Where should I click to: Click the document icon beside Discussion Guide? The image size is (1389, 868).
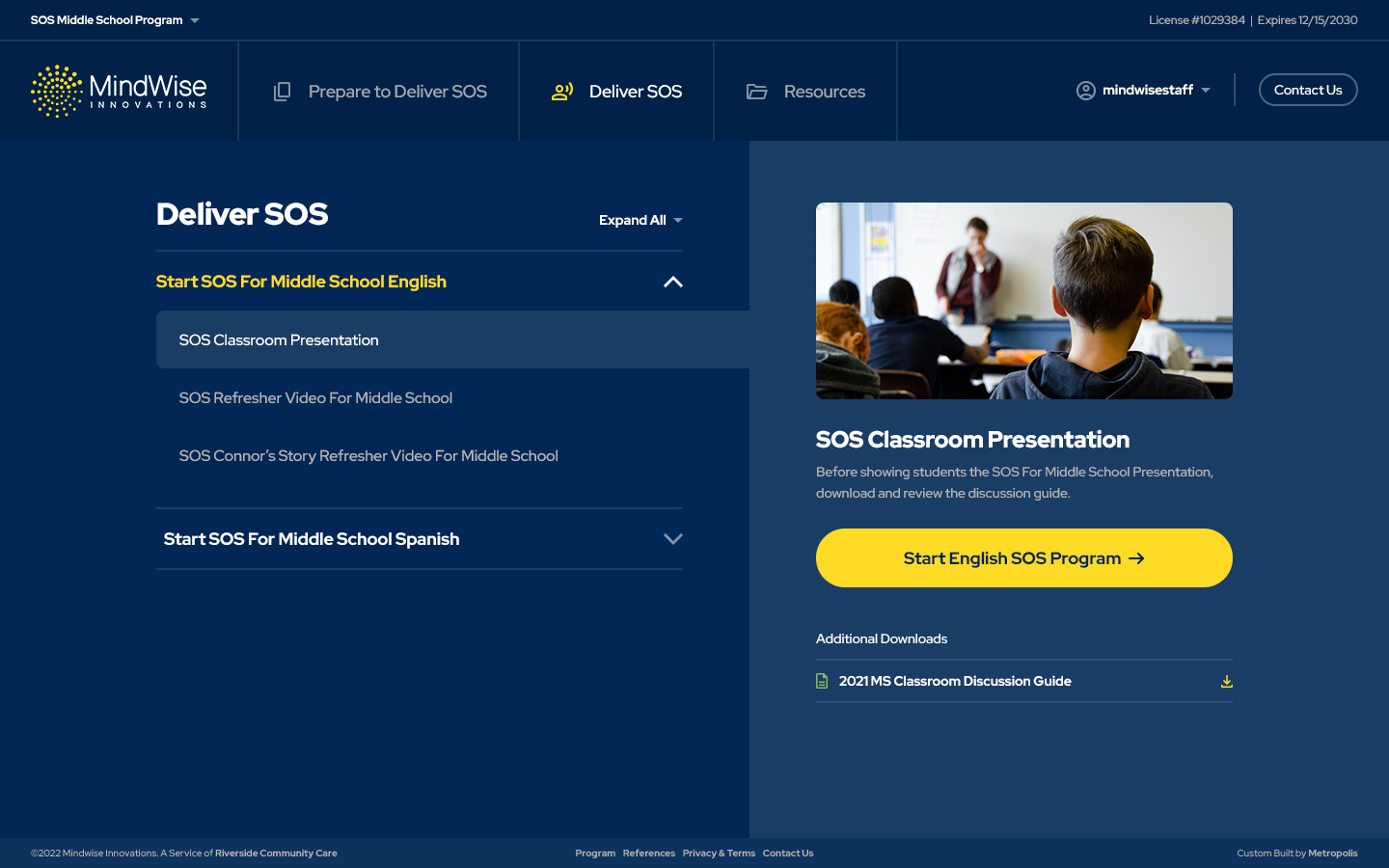pos(822,681)
